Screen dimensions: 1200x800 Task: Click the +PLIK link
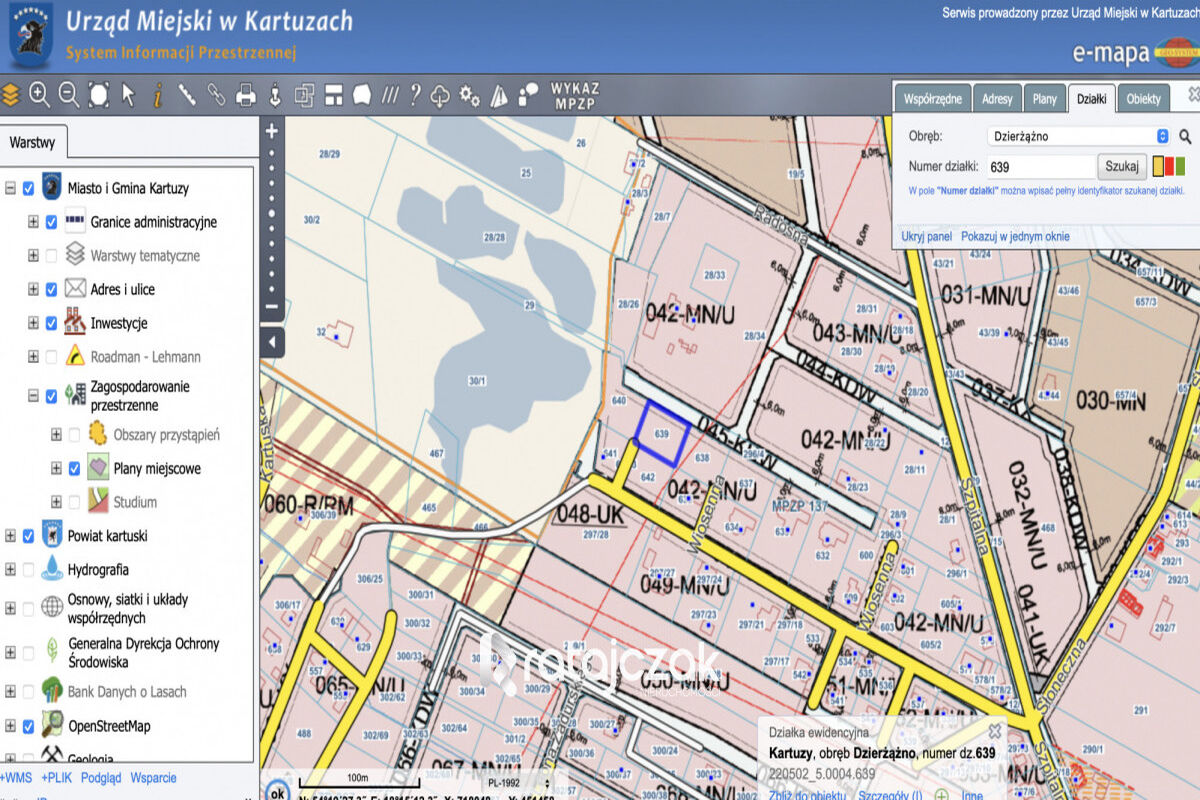56,777
